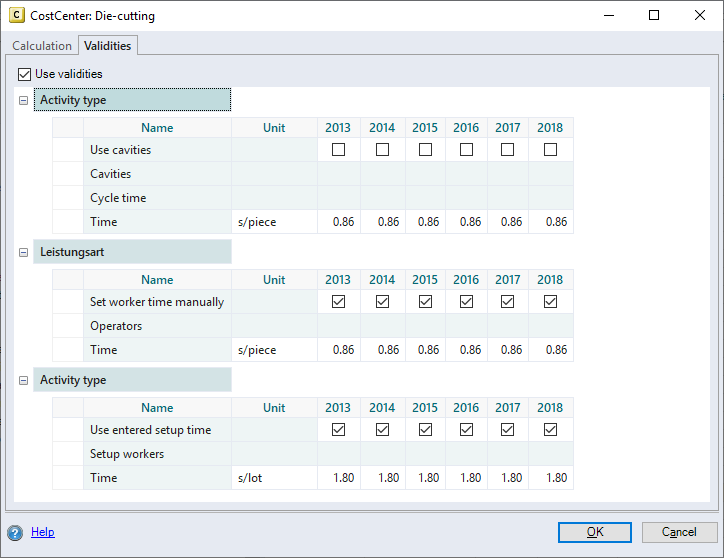Click the blue Help question mark icon
724x558 pixels.
click(15, 533)
